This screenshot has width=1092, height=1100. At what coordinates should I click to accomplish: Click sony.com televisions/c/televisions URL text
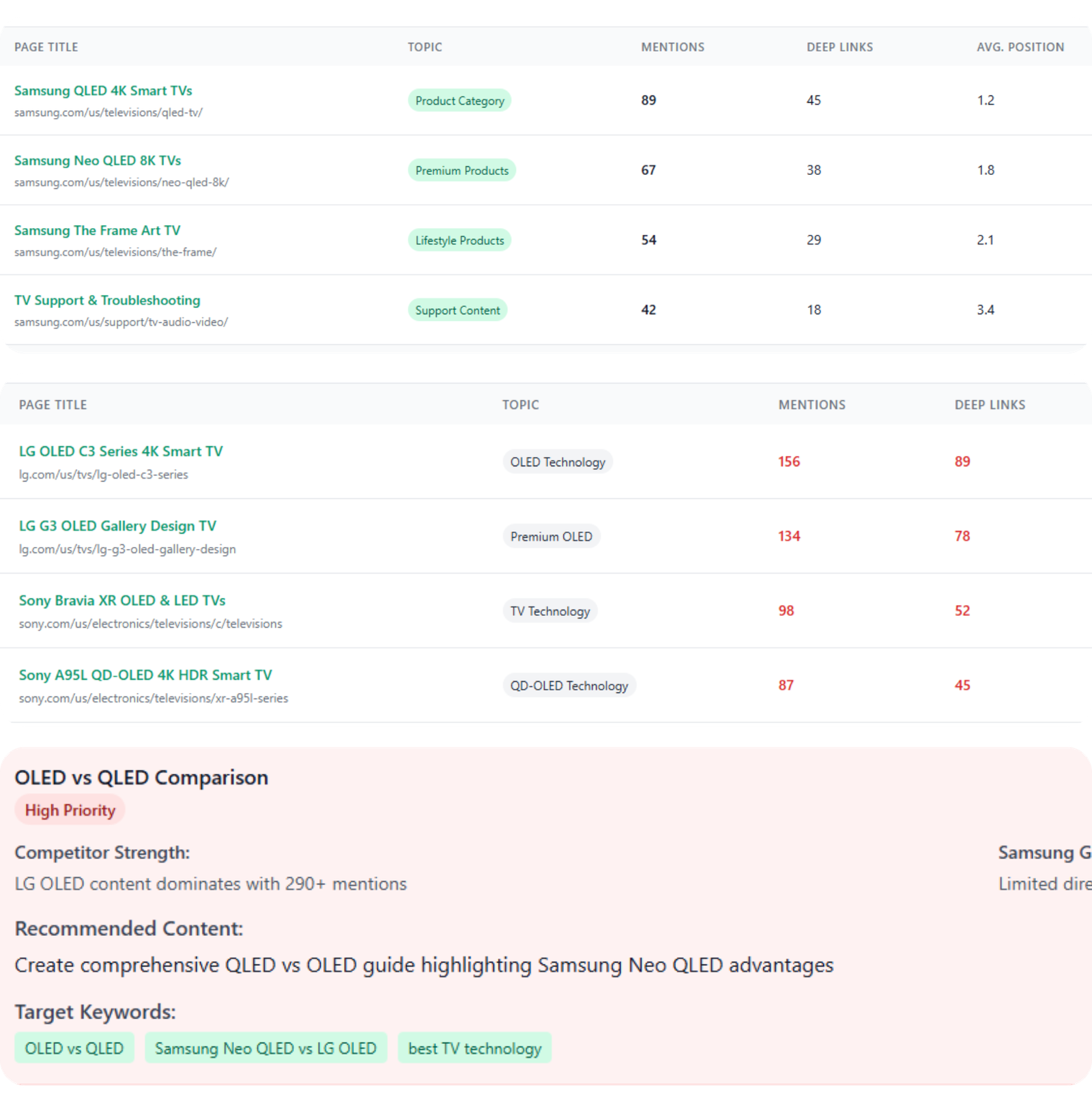pyautogui.click(x=150, y=623)
